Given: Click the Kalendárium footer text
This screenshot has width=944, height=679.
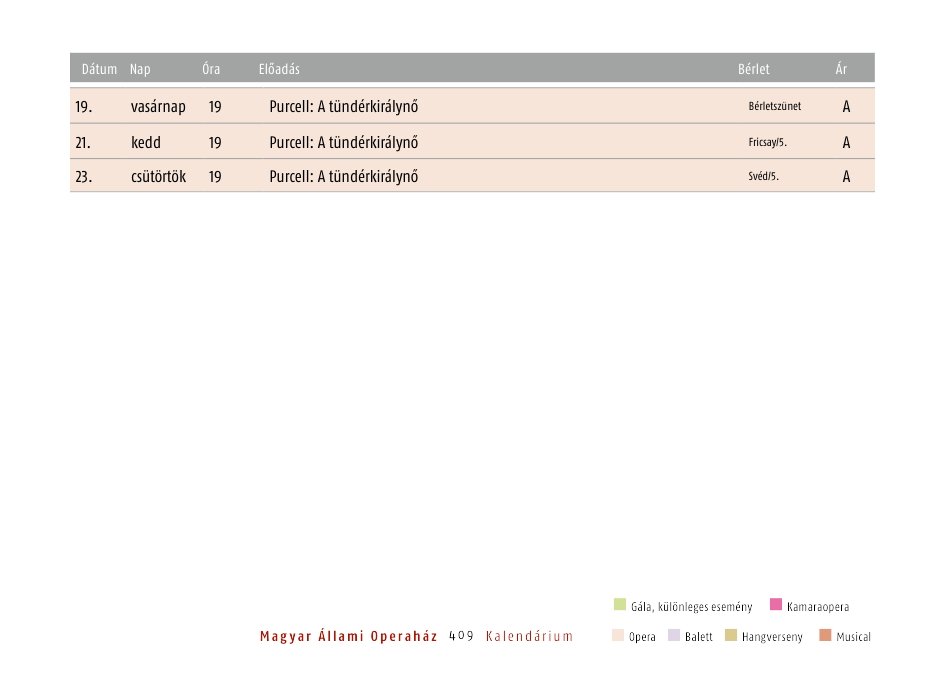Looking at the screenshot, I should 529,636.
